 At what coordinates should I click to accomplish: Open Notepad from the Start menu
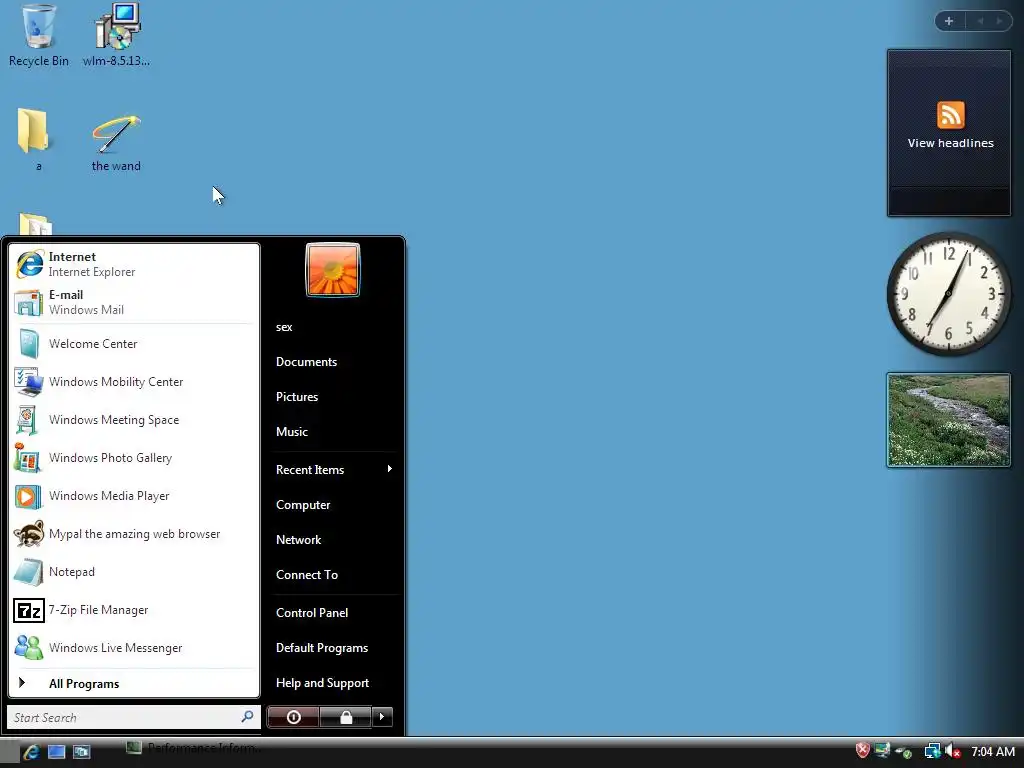click(134, 571)
